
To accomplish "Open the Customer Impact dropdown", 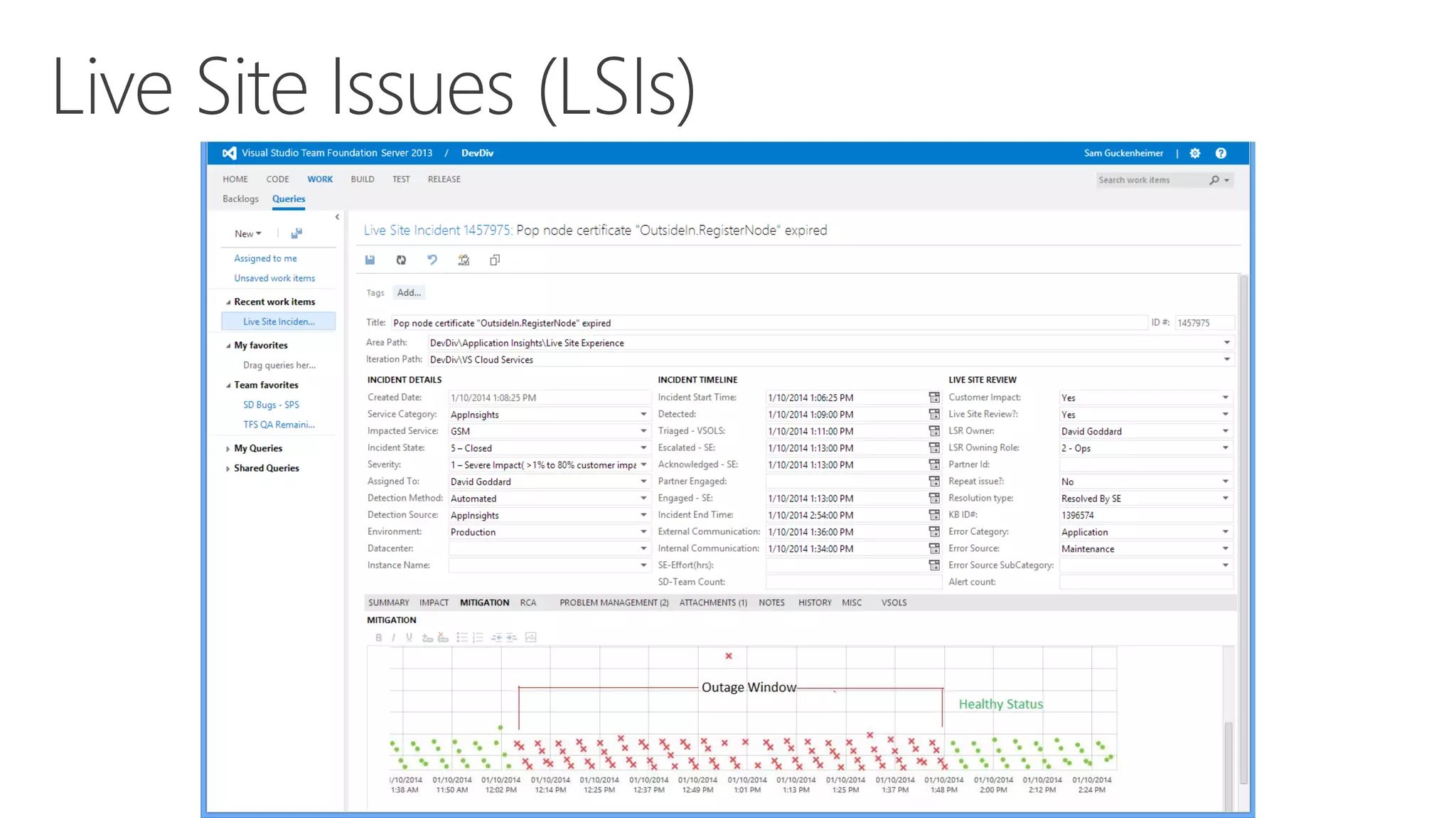I will pyautogui.click(x=1225, y=398).
